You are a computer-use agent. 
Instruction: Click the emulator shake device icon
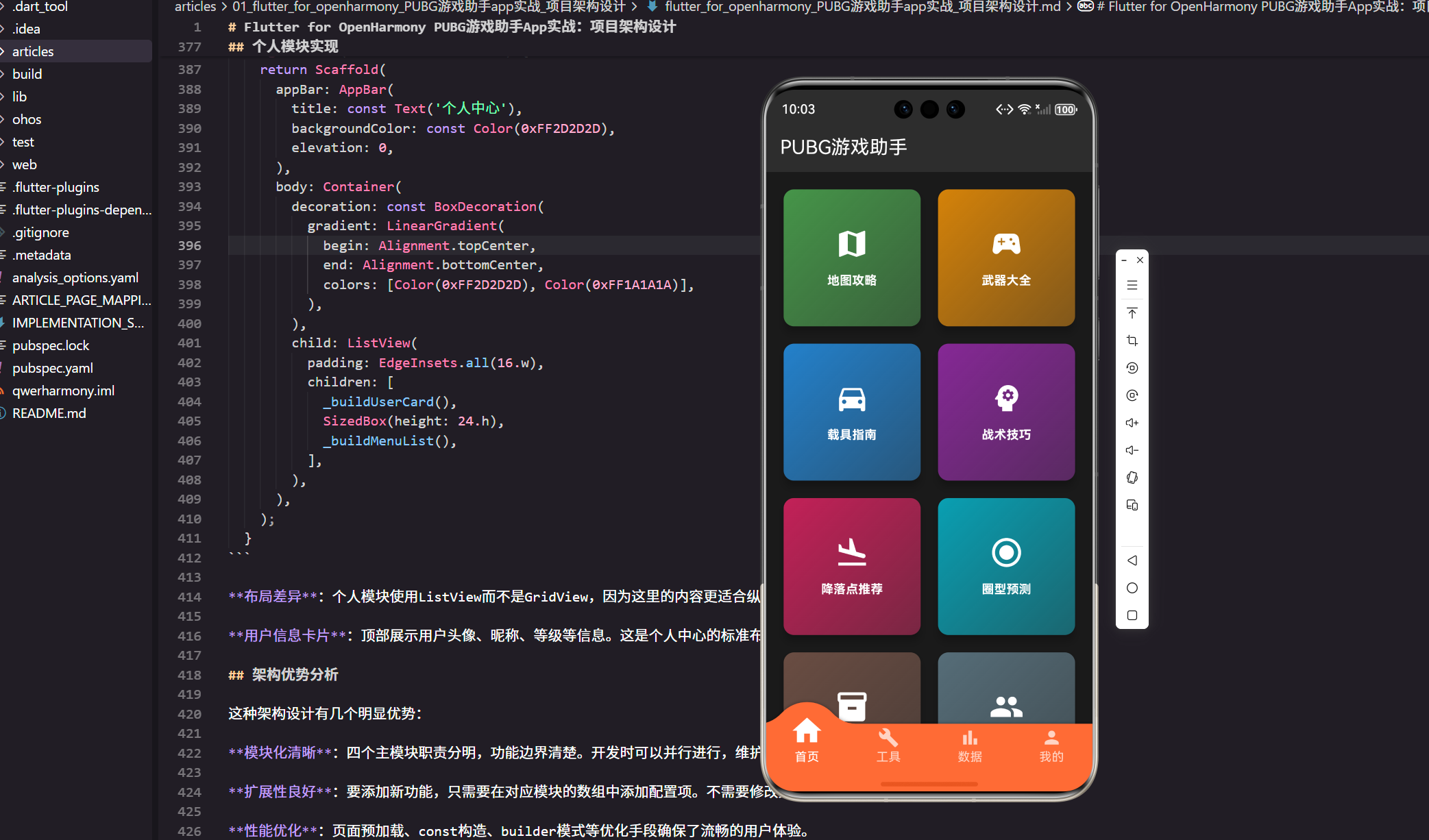pyautogui.click(x=1132, y=478)
